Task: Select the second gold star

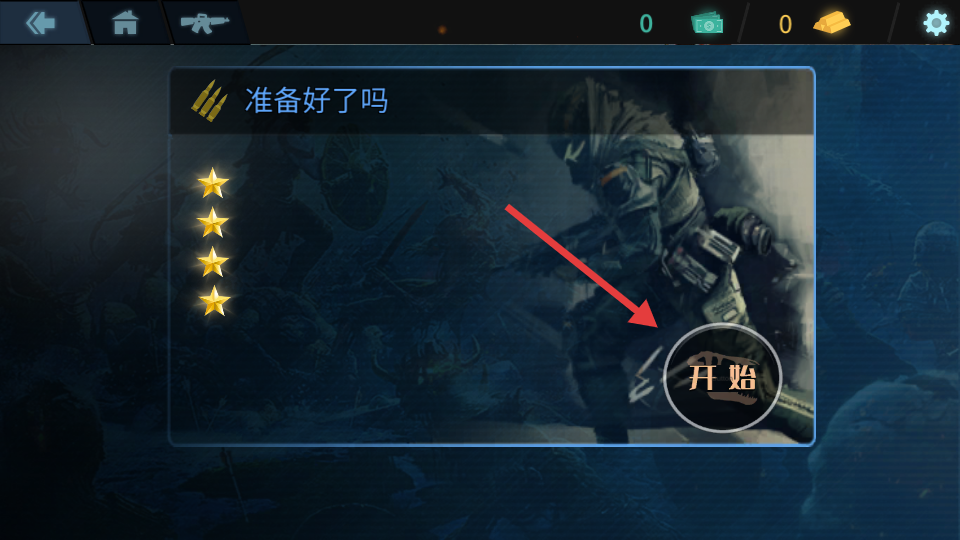Action: click(x=213, y=222)
